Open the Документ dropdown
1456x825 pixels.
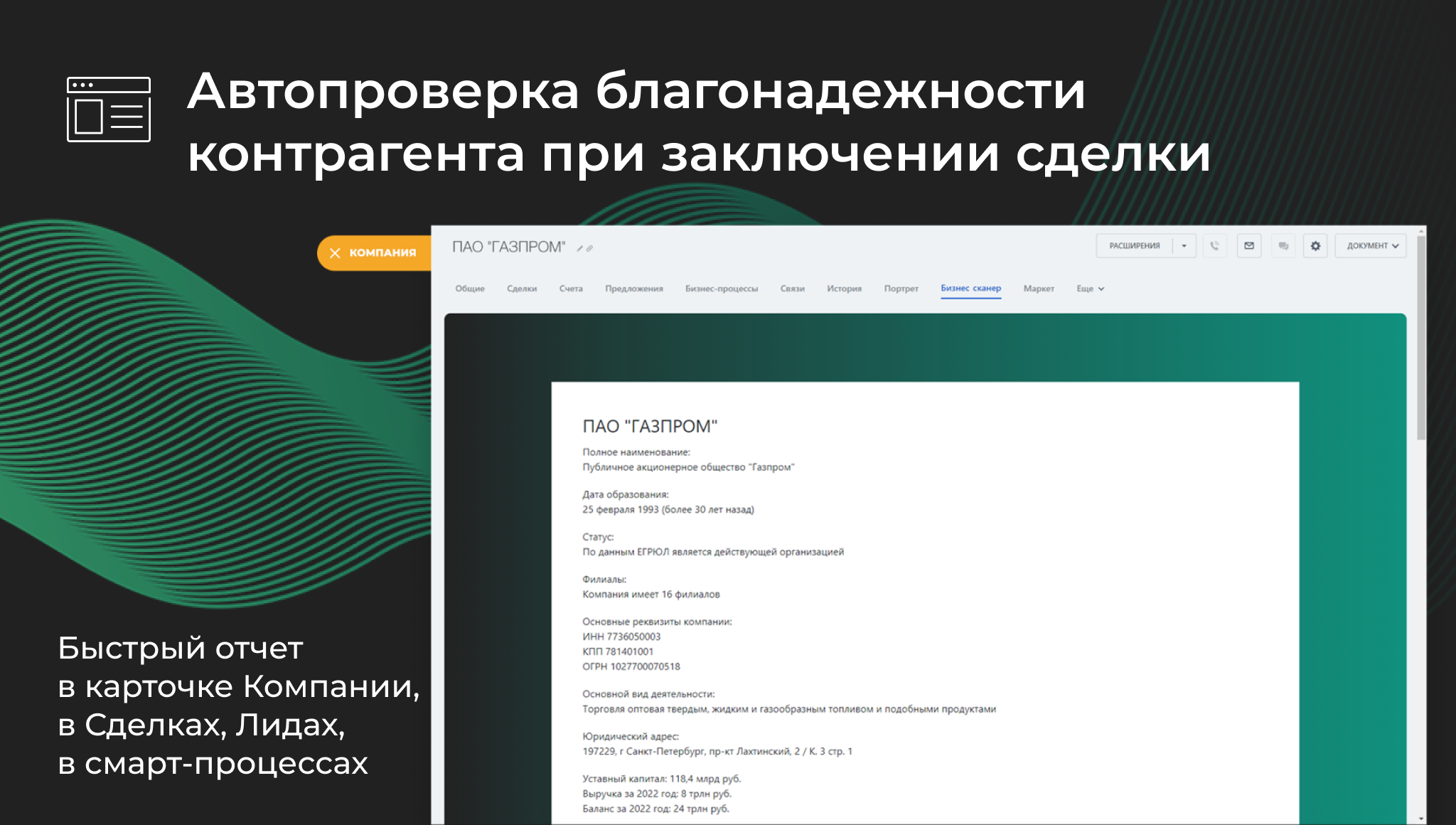[1371, 246]
